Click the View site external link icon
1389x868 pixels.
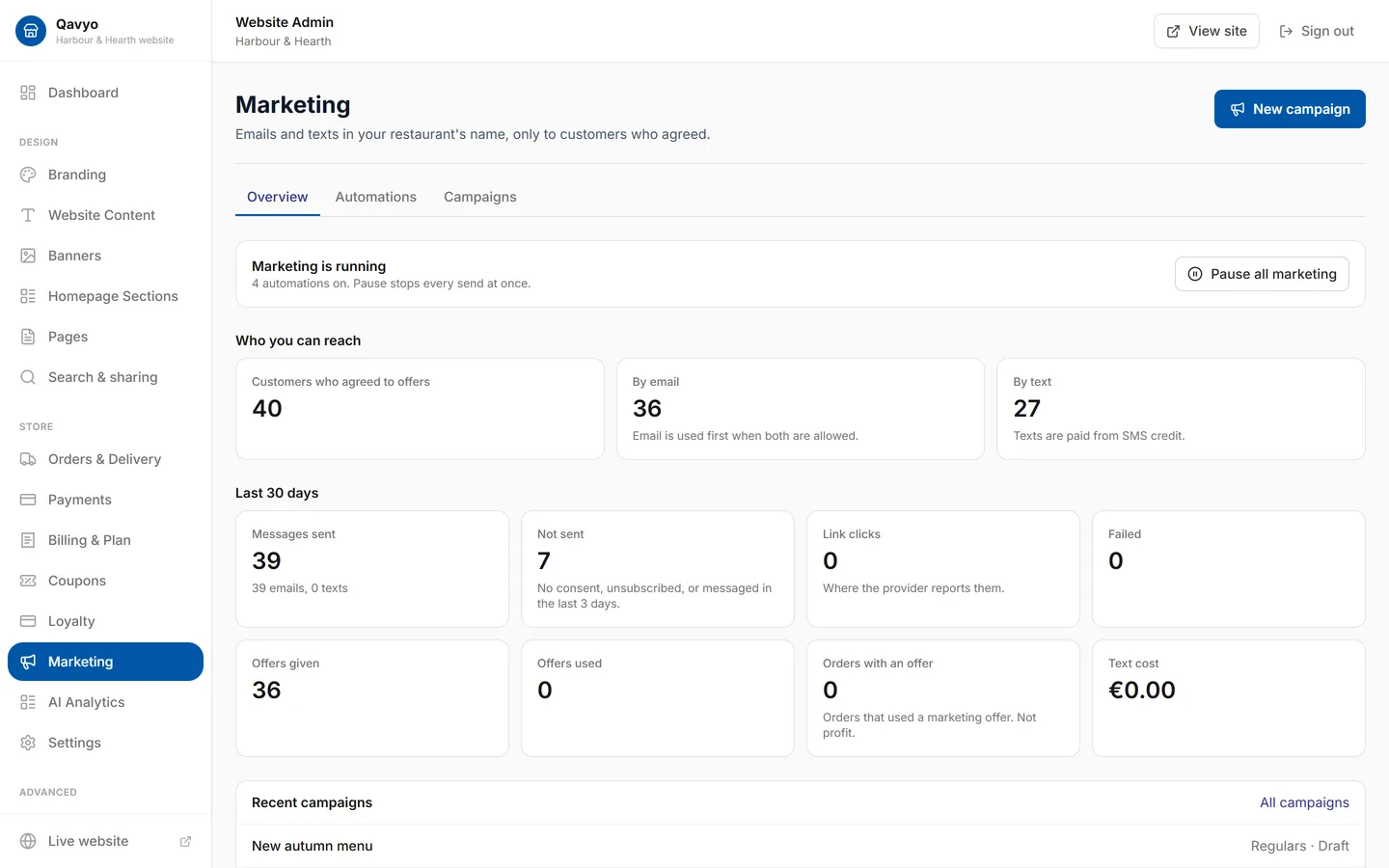click(x=1173, y=31)
